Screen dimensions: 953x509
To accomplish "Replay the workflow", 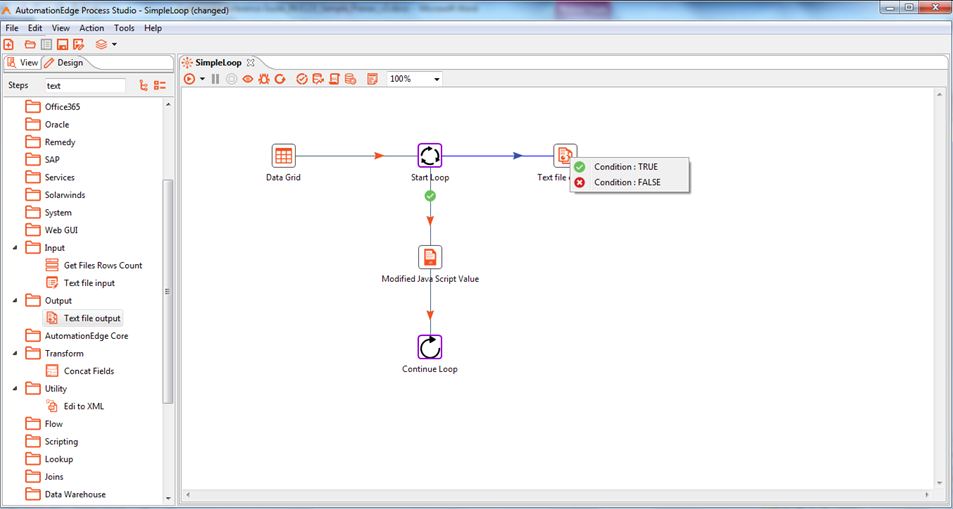I will click(x=280, y=78).
